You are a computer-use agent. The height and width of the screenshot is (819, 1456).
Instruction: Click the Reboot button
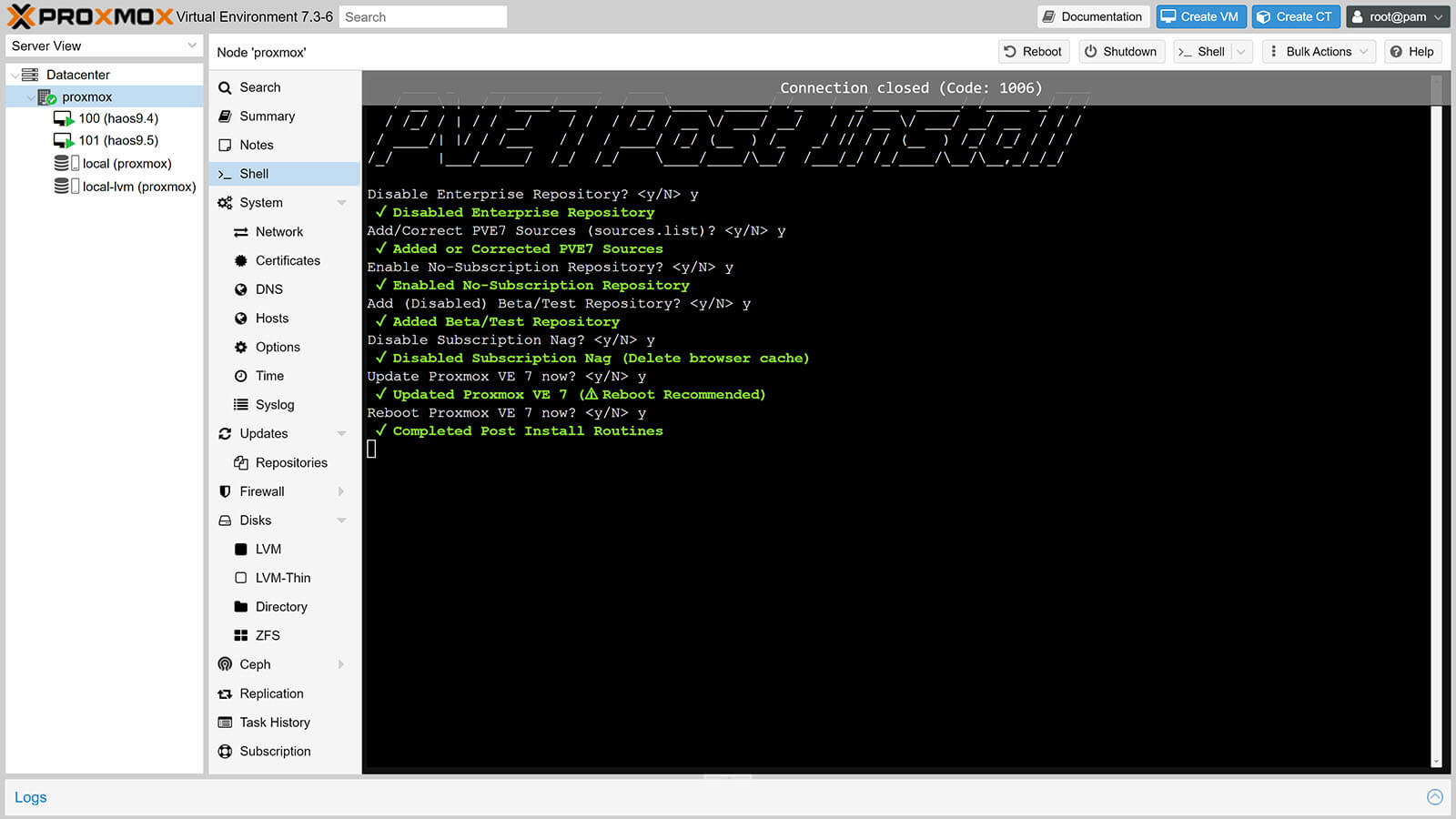(1034, 52)
